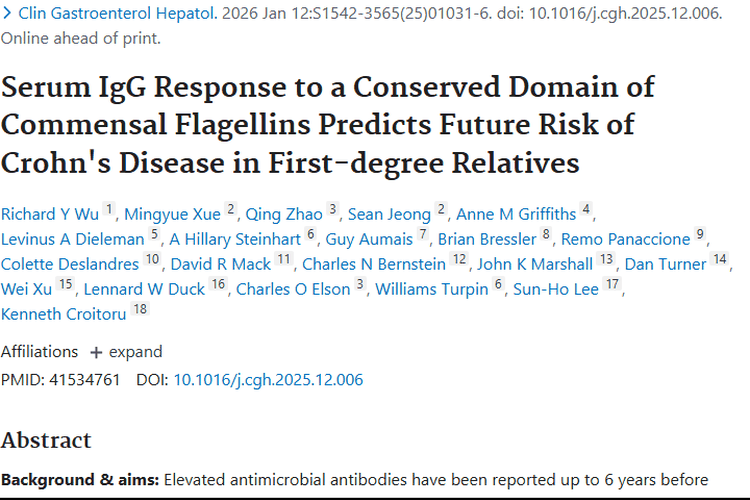The width and height of the screenshot is (750, 500).
Task: Open author Richard Y Wu
Action: tap(50, 213)
